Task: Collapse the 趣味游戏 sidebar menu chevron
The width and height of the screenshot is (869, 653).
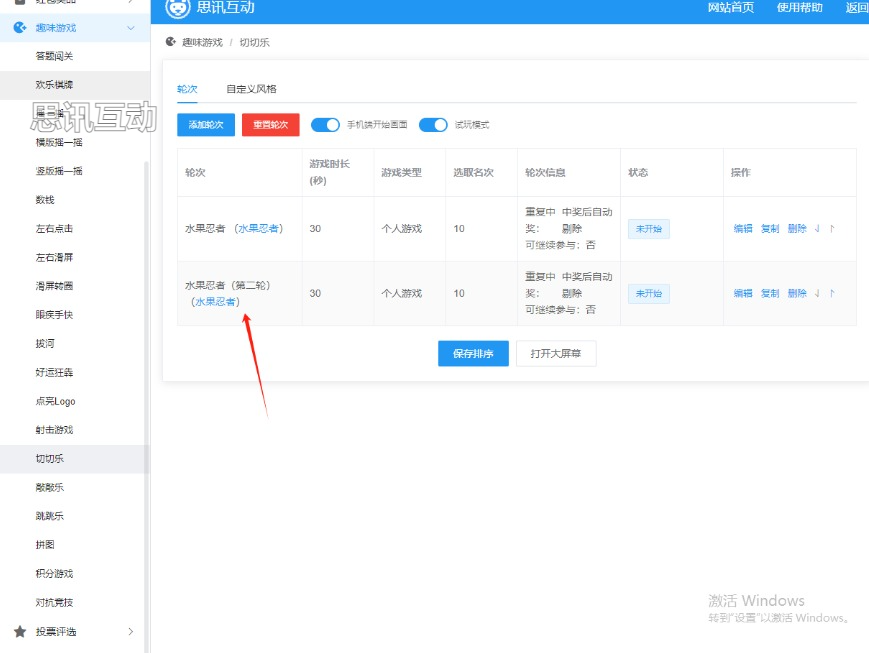Action: click(x=131, y=28)
